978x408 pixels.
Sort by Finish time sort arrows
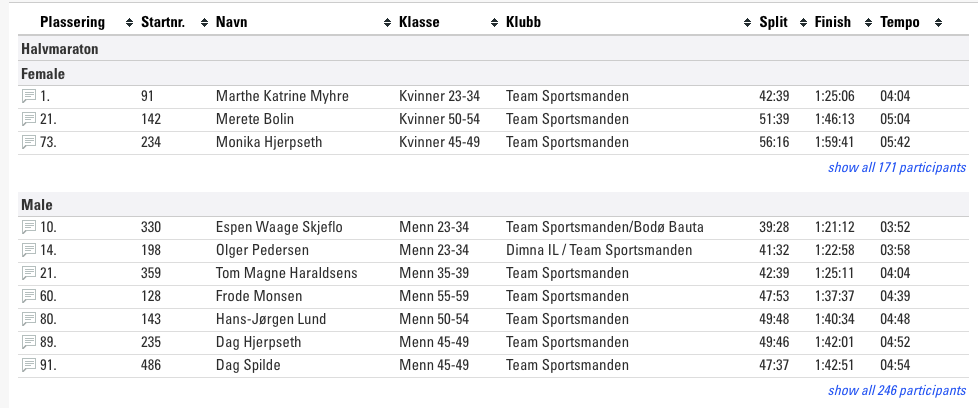[869, 23]
